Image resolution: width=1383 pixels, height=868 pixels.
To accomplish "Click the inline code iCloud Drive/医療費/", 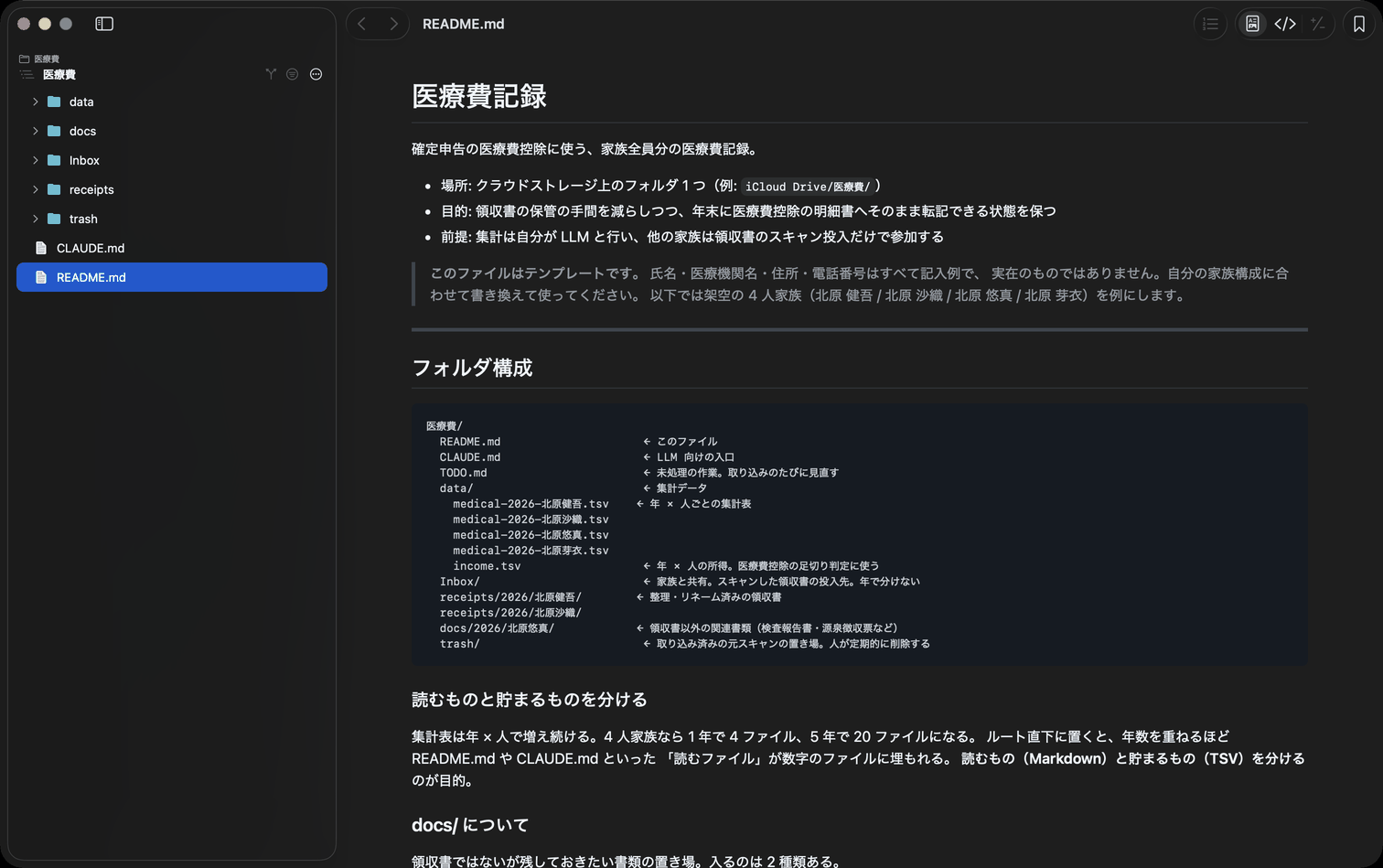I will pyautogui.click(x=808, y=187).
